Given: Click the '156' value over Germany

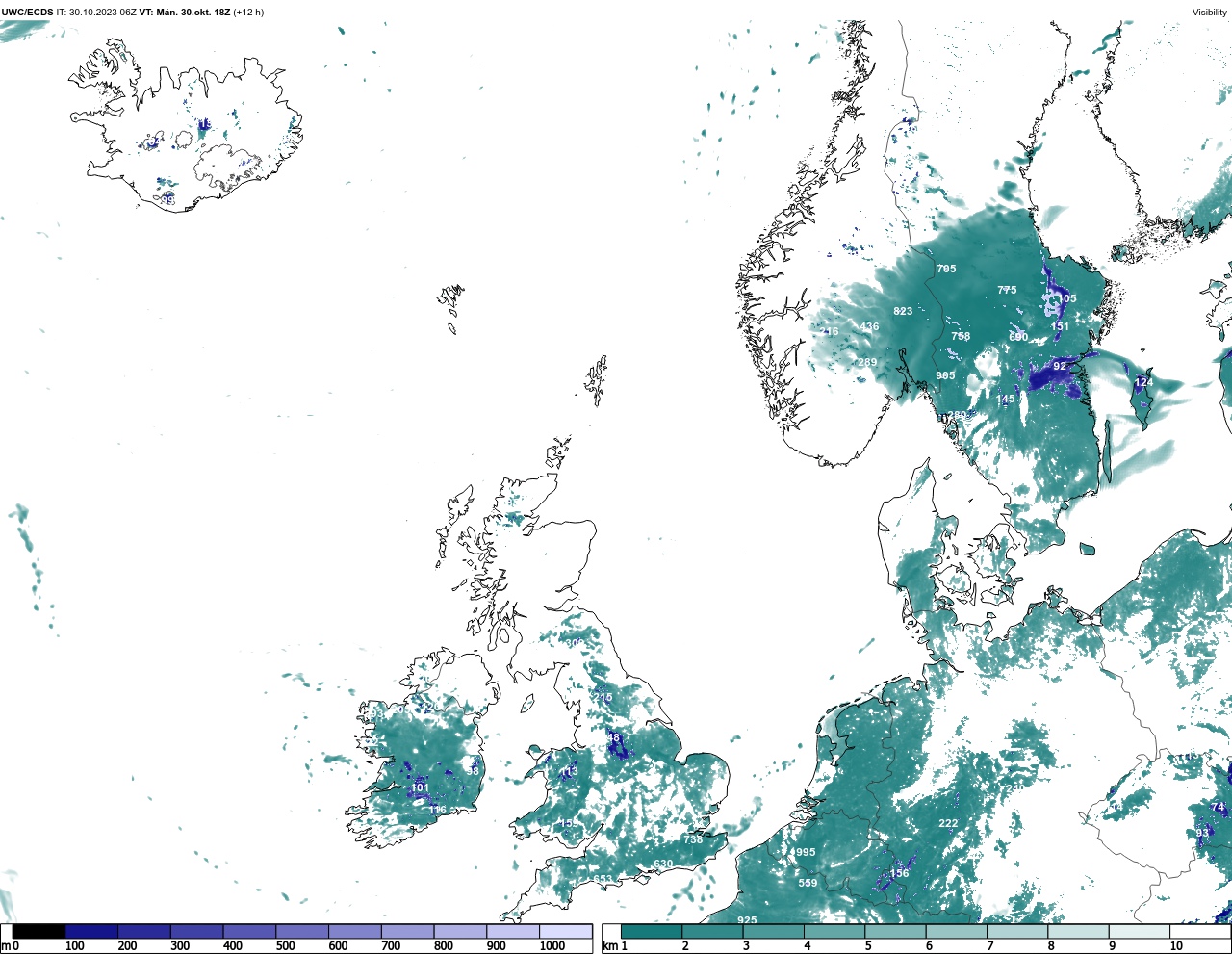Looking at the screenshot, I should coord(899,873).
